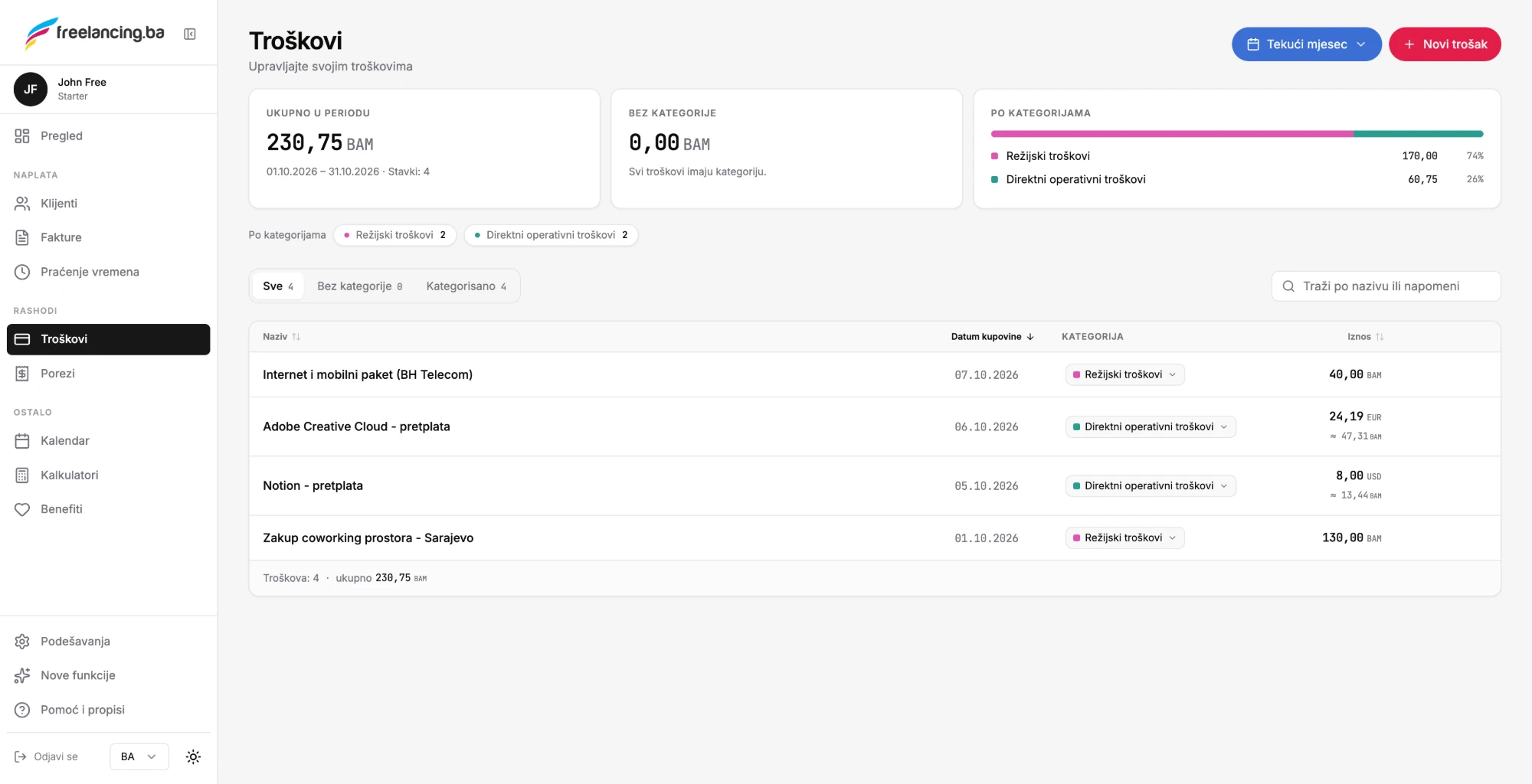Focus the Traži po nazivu search field
The width and height of the screenshot is (1532, 784).
[x=1386, y=286]
